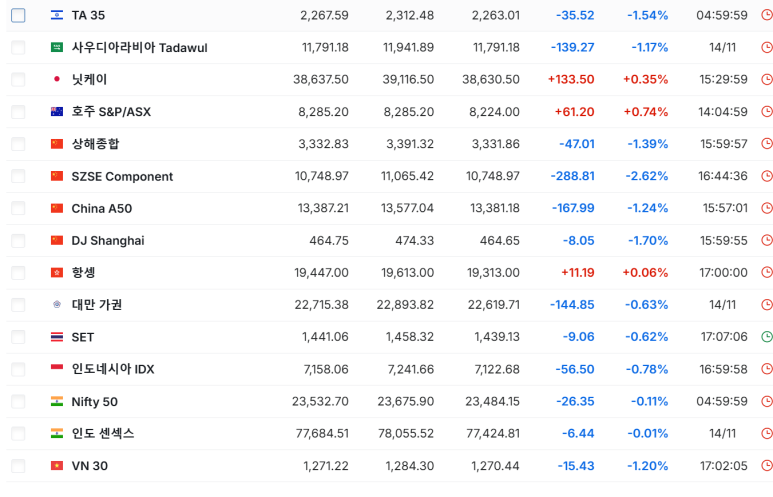
Task: Open the TA 35 index link
Action: 88,15
